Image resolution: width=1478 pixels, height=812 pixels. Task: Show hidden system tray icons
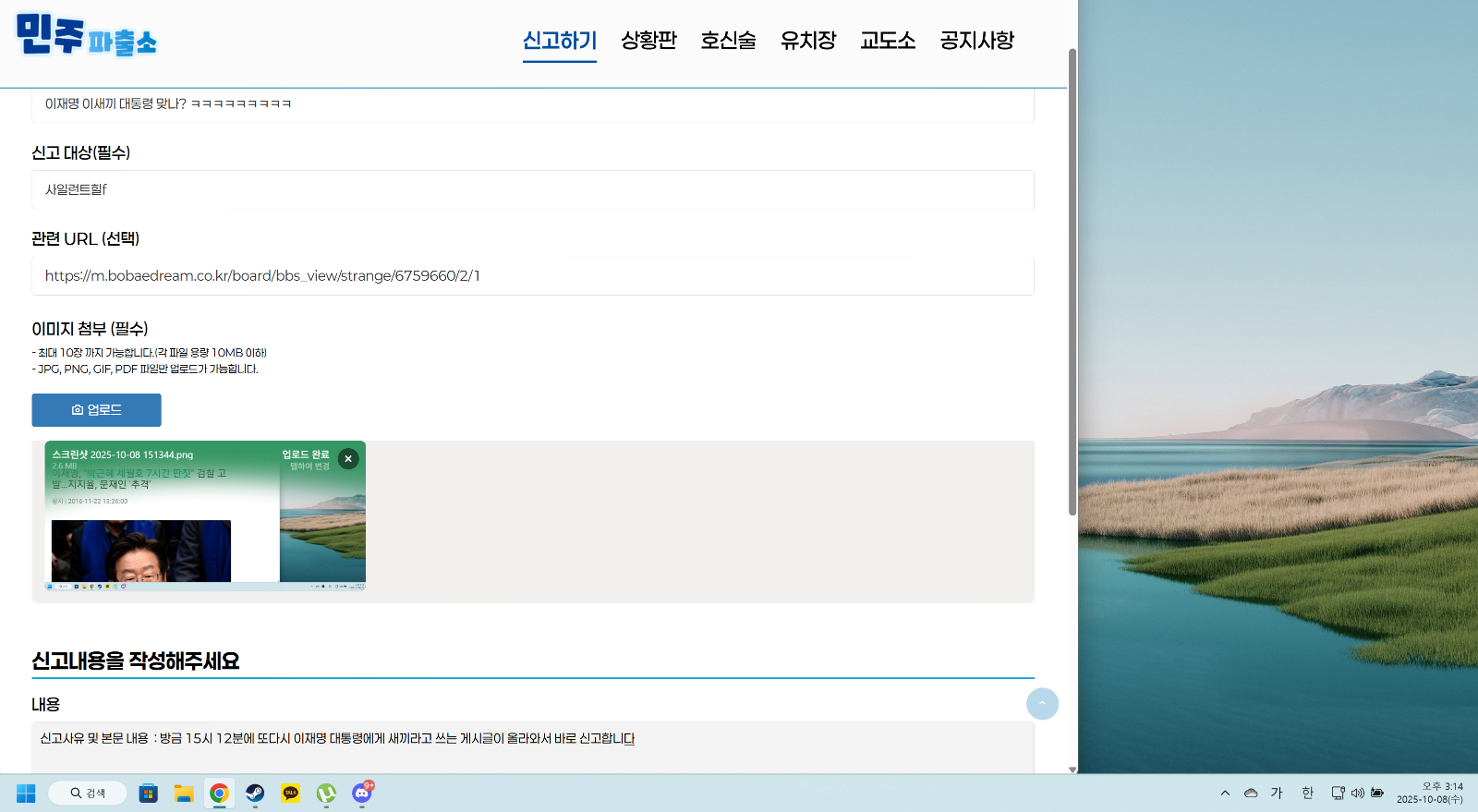pos(1225,793)
